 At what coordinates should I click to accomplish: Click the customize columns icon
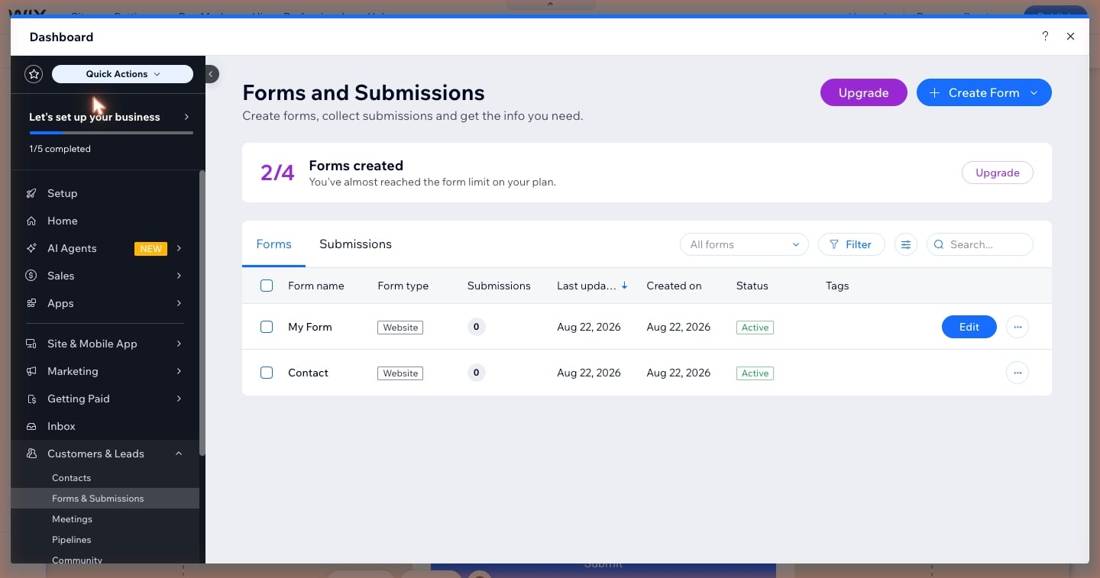(906, 244)
